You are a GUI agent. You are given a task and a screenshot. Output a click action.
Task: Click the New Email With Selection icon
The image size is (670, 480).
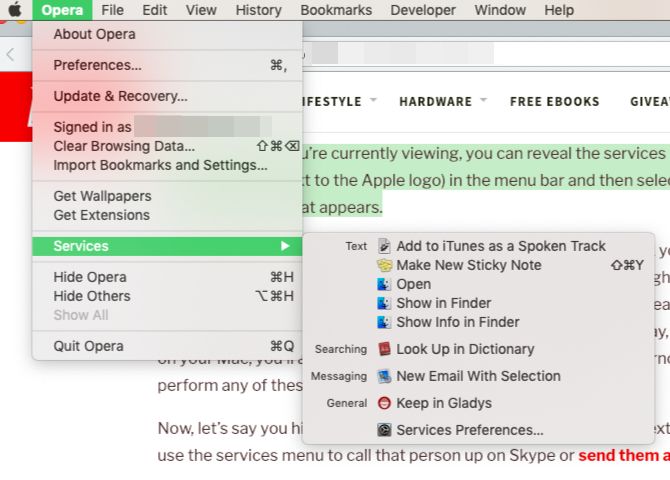[384, 376]
